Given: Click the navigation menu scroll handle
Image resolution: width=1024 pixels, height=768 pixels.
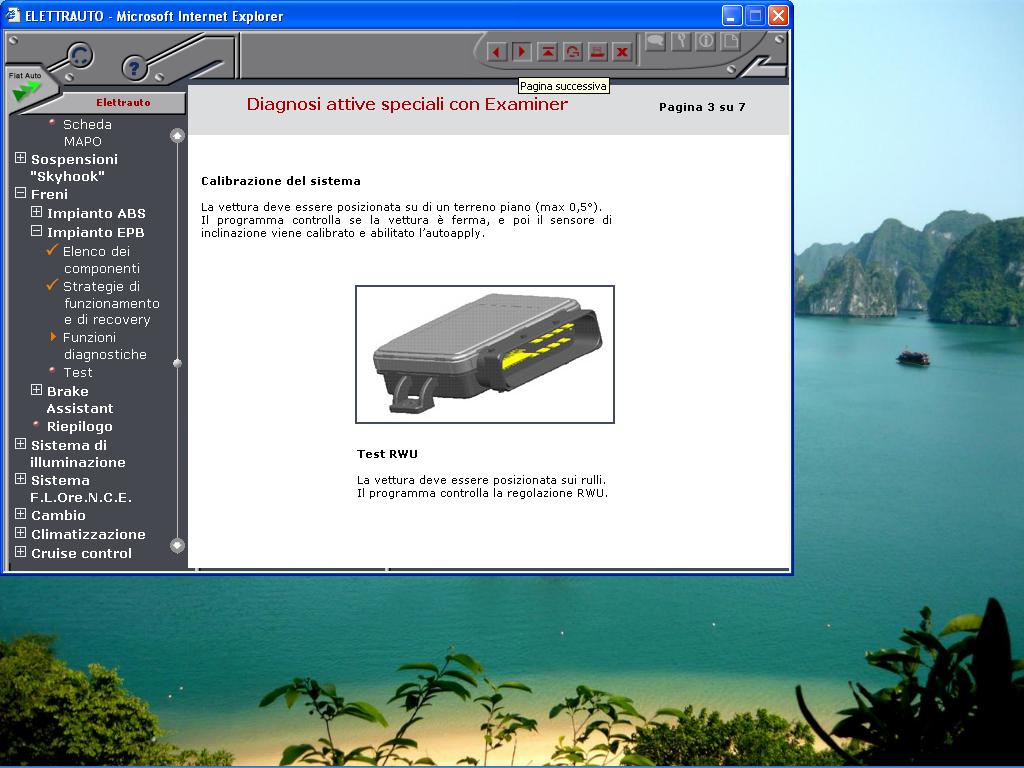Looking at the screenshot, I should (177, 363).
